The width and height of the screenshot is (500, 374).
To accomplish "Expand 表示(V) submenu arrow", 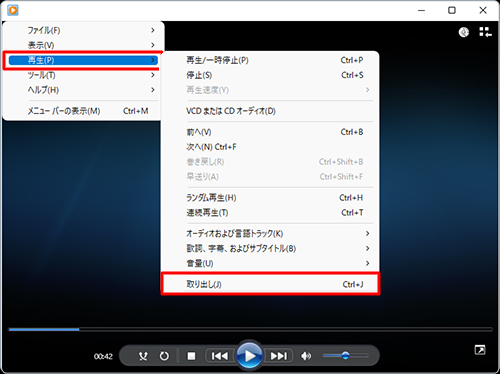I will click(153, 45).
